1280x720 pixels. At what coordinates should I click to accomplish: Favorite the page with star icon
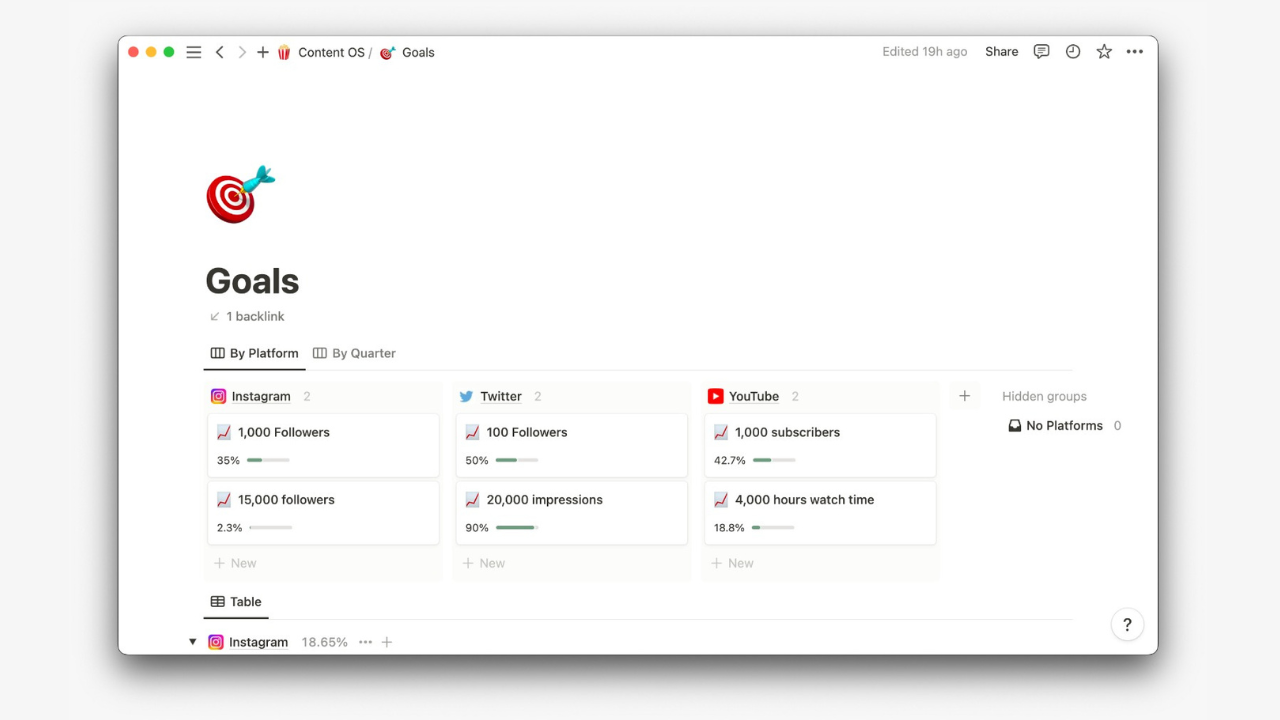[x=1104, y=52]
